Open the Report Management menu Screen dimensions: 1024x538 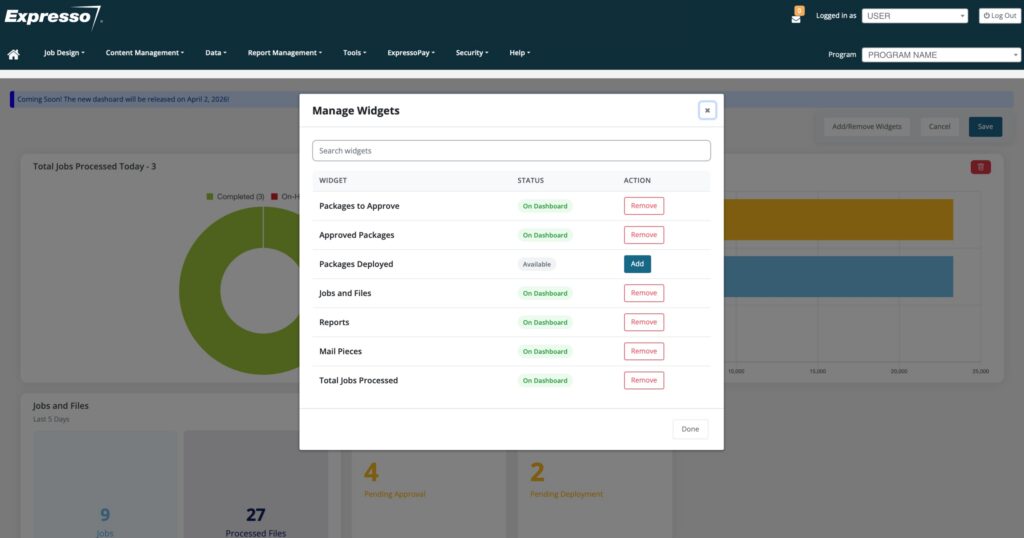284,53
